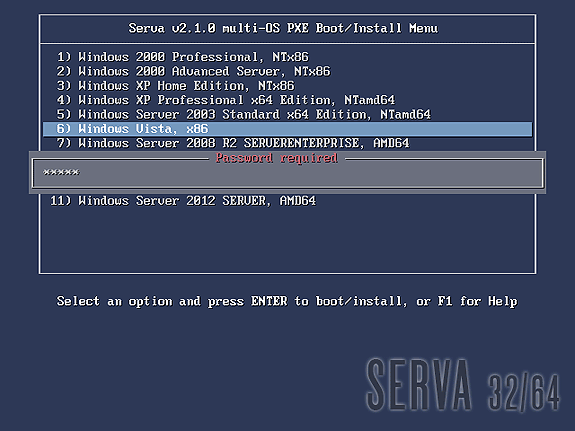The height and width of the screenshot is (431, 575).
Task: Choose Windows XP Professional x64 Edition
Action: (226, 100)
